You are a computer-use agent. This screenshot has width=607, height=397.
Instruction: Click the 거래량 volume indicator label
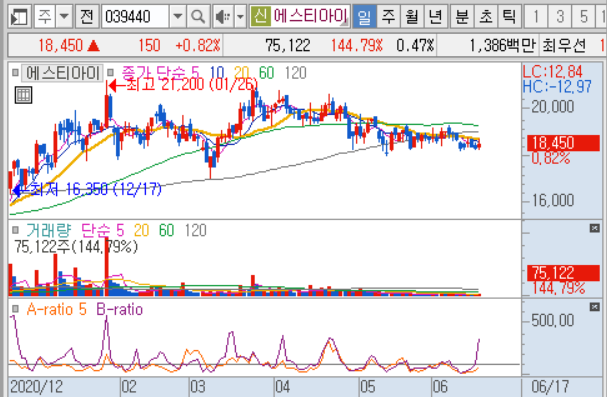click(49, 230)
